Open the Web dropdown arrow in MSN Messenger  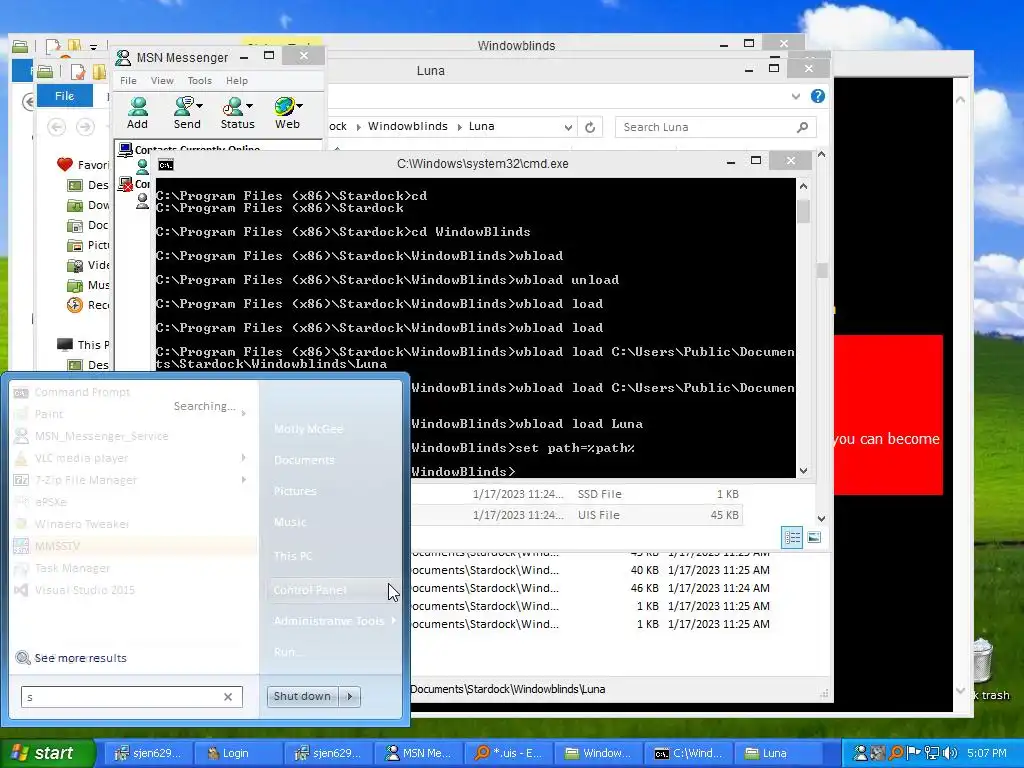click(x=299, y=105)
